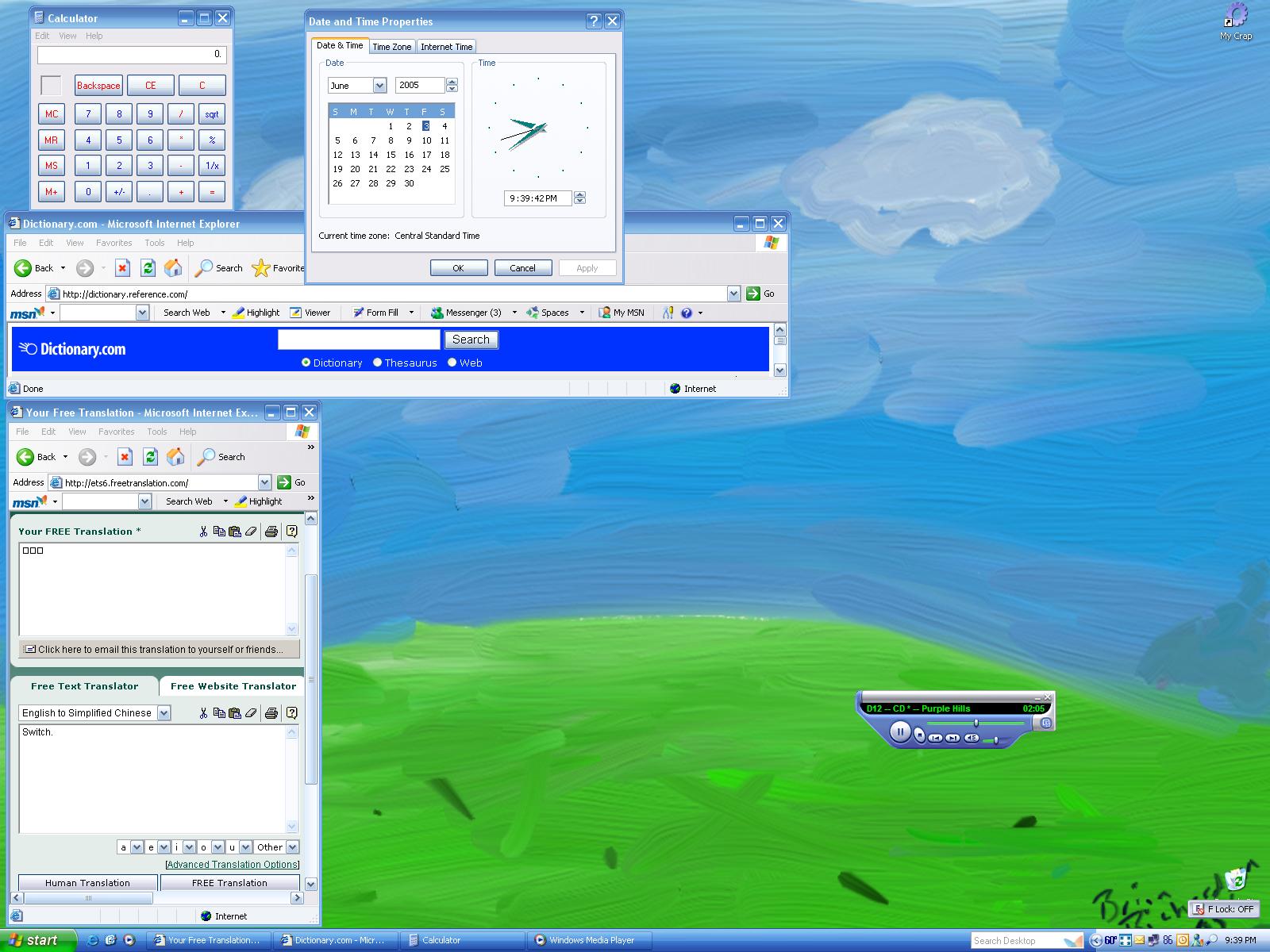Pause playback in the Windows Media Player mini window

(899, 731)
